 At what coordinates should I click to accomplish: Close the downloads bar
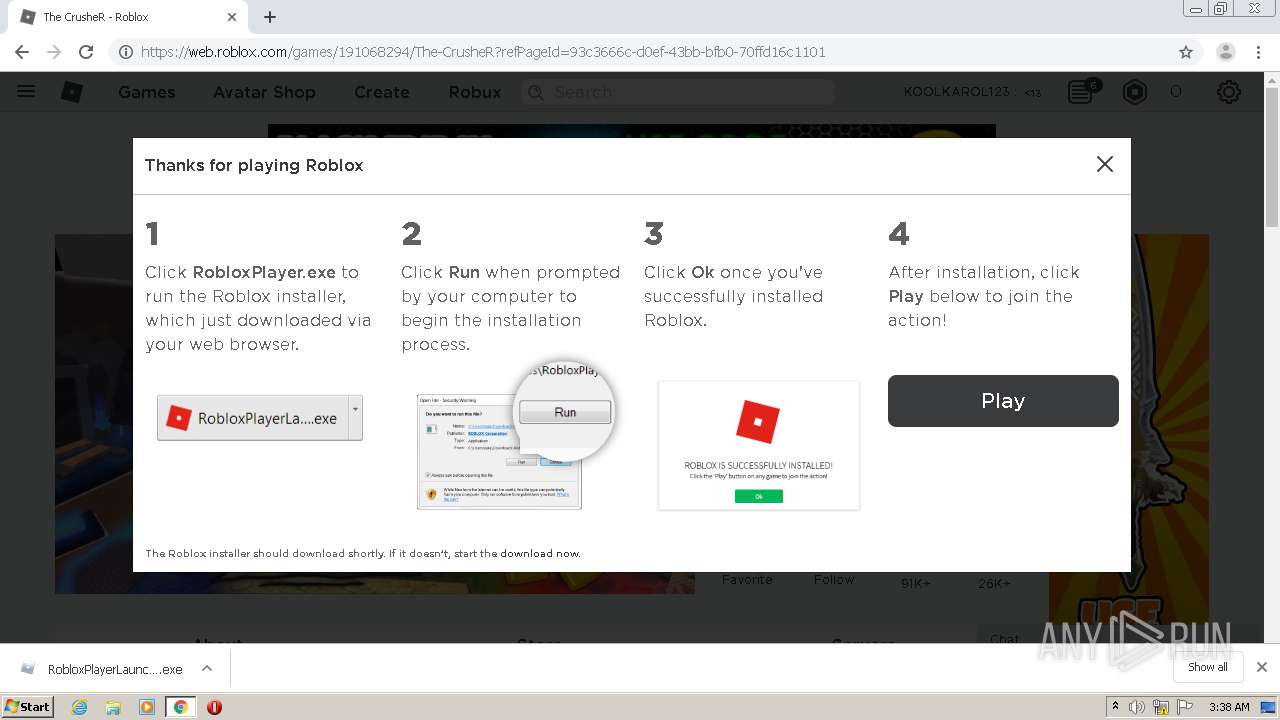click(x=1262, y=667)
